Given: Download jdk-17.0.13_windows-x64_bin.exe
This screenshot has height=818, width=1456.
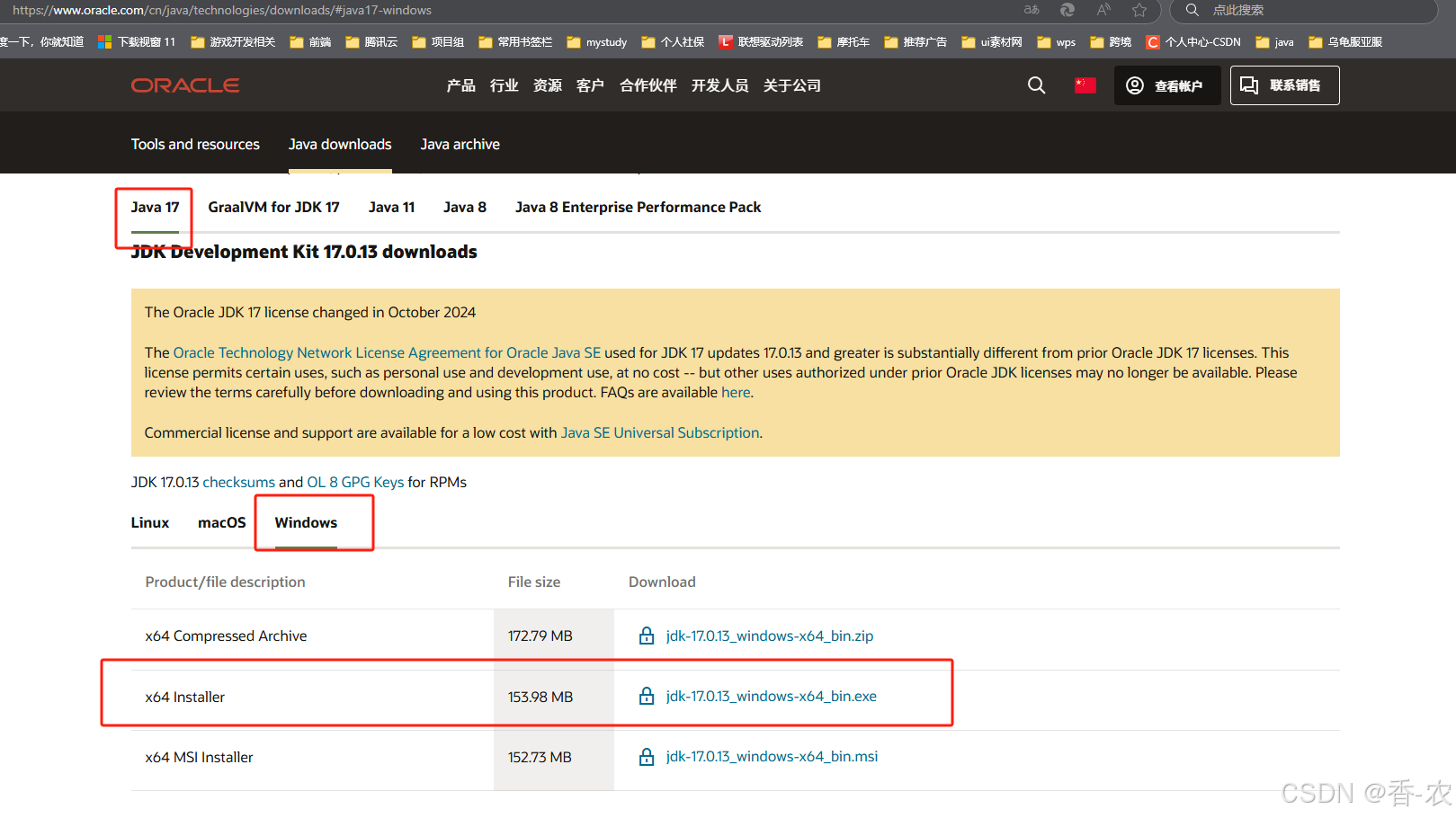Looking at the screenshot, I should [770, 696].
